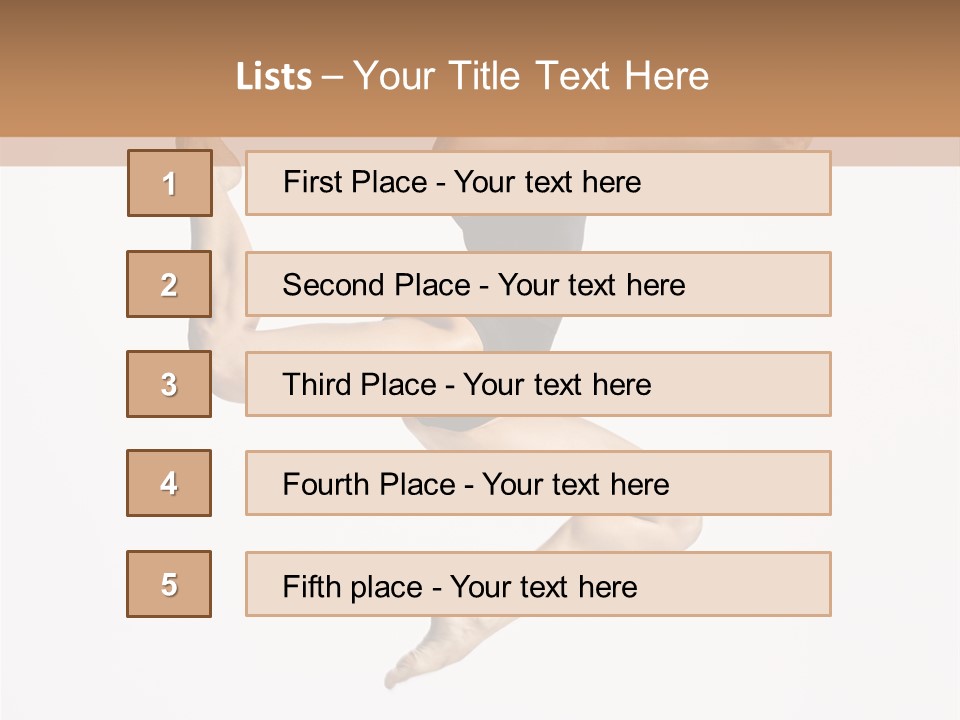Select the number 4 box

click(169, 483)
